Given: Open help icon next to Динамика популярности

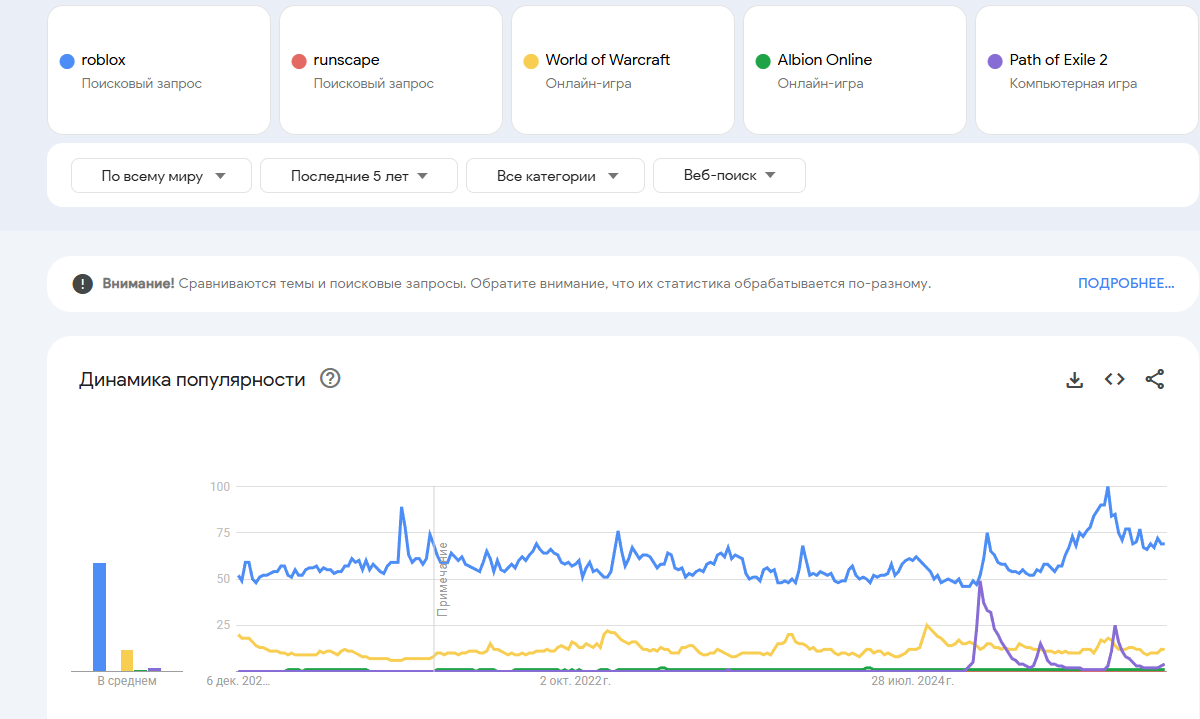Looking at the screenshot, I should click(330, 379).
